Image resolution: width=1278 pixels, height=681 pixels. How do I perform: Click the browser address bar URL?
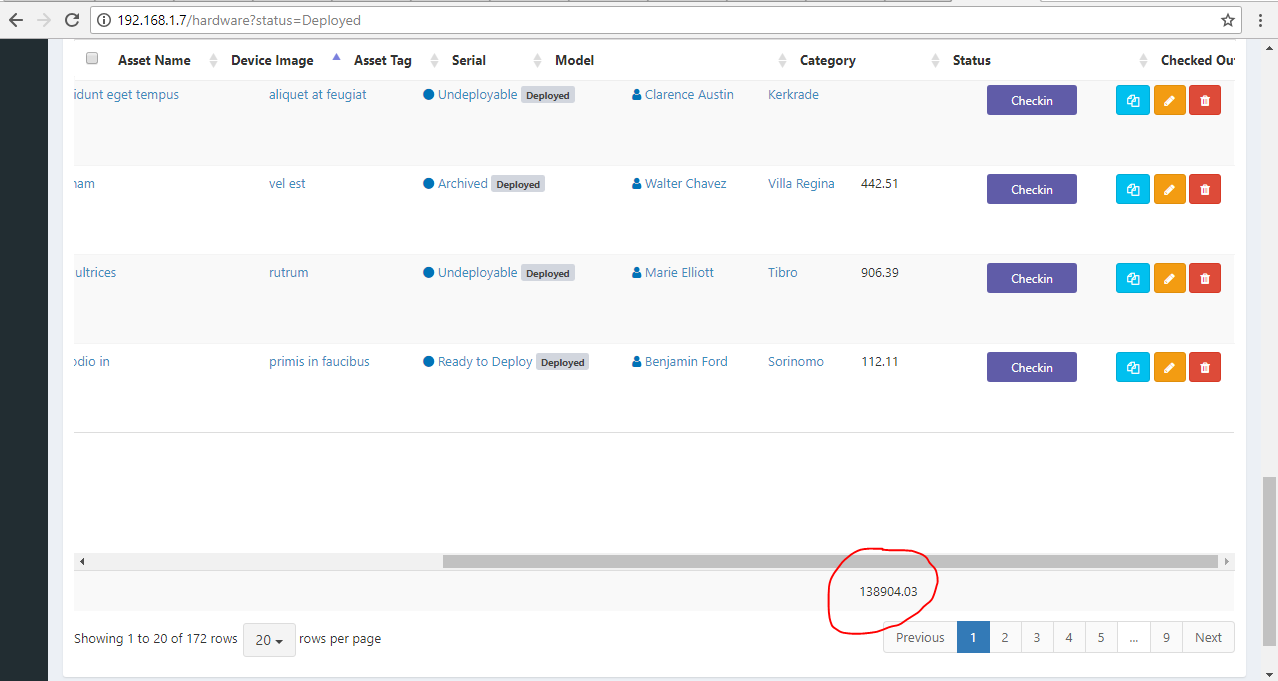pyautogui.click(x=239, y=20)
